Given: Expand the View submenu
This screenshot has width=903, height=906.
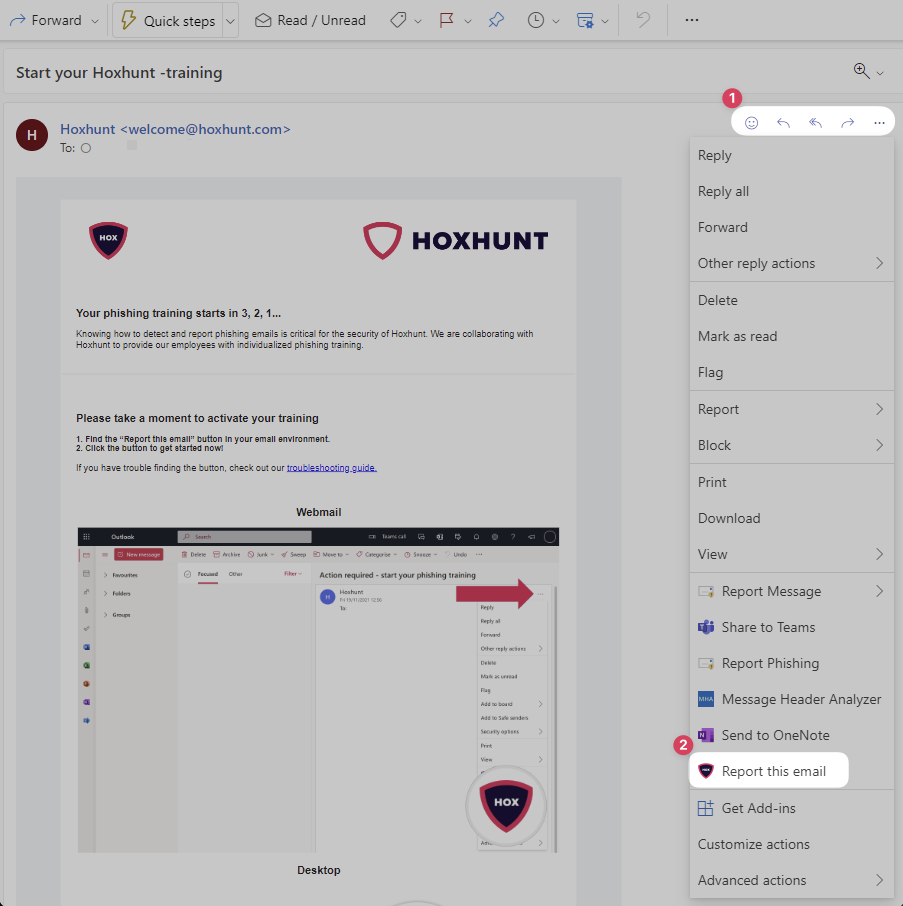Looking at the screenshot, I should 791,554.
